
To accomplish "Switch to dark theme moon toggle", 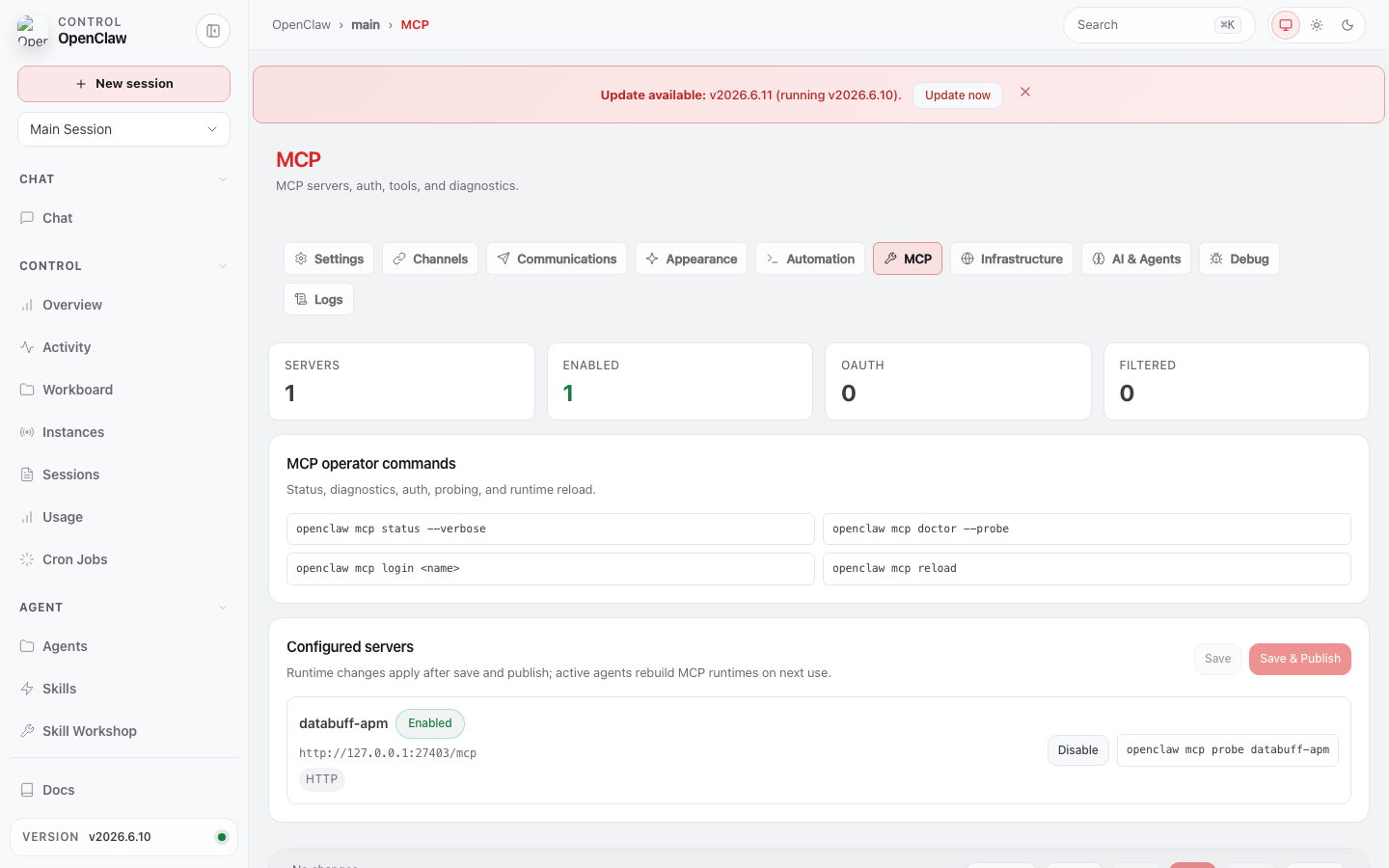I will coord(1348,25).
